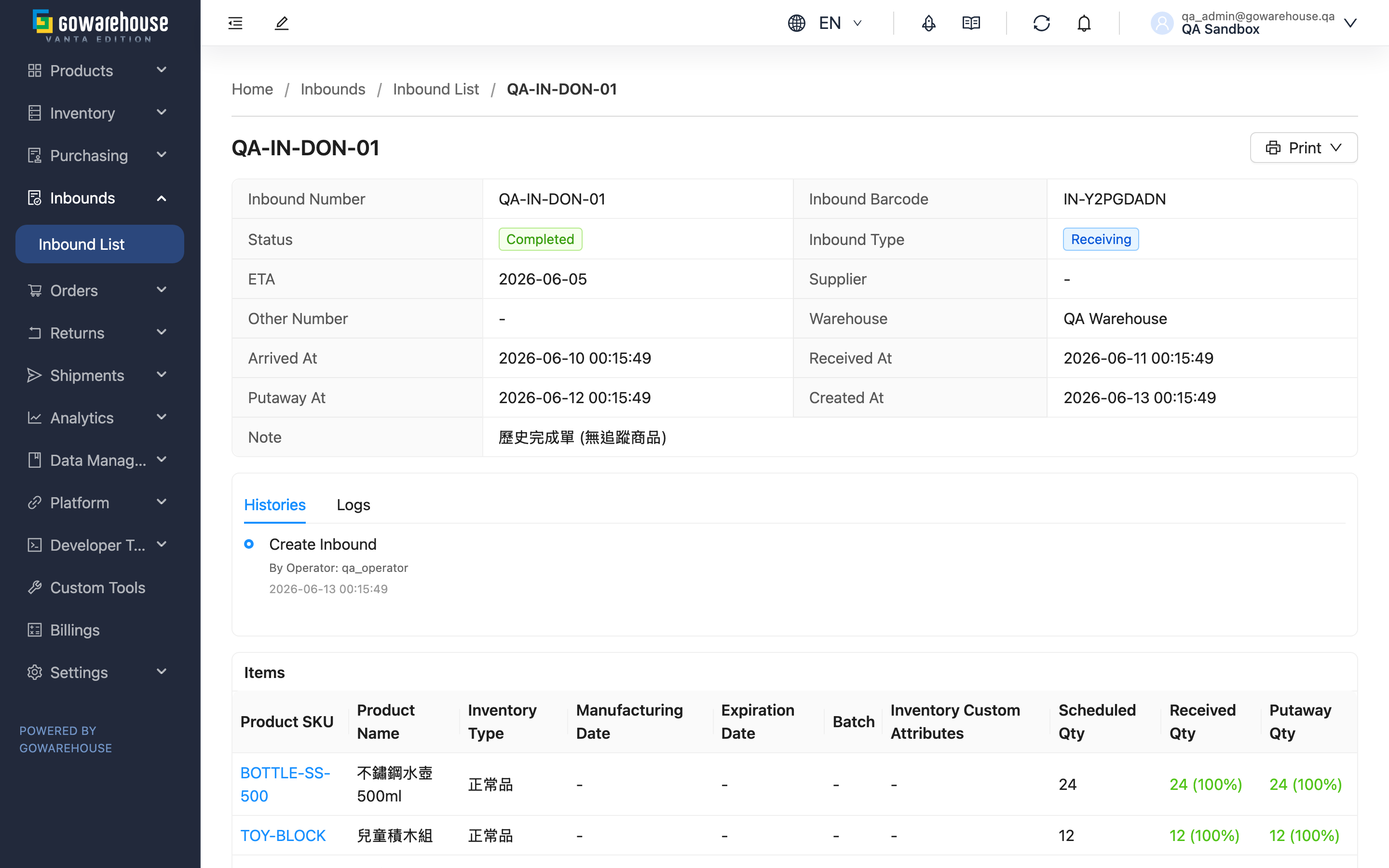
Task: Click the Custom Tools wrench icon
Action: 34,587
